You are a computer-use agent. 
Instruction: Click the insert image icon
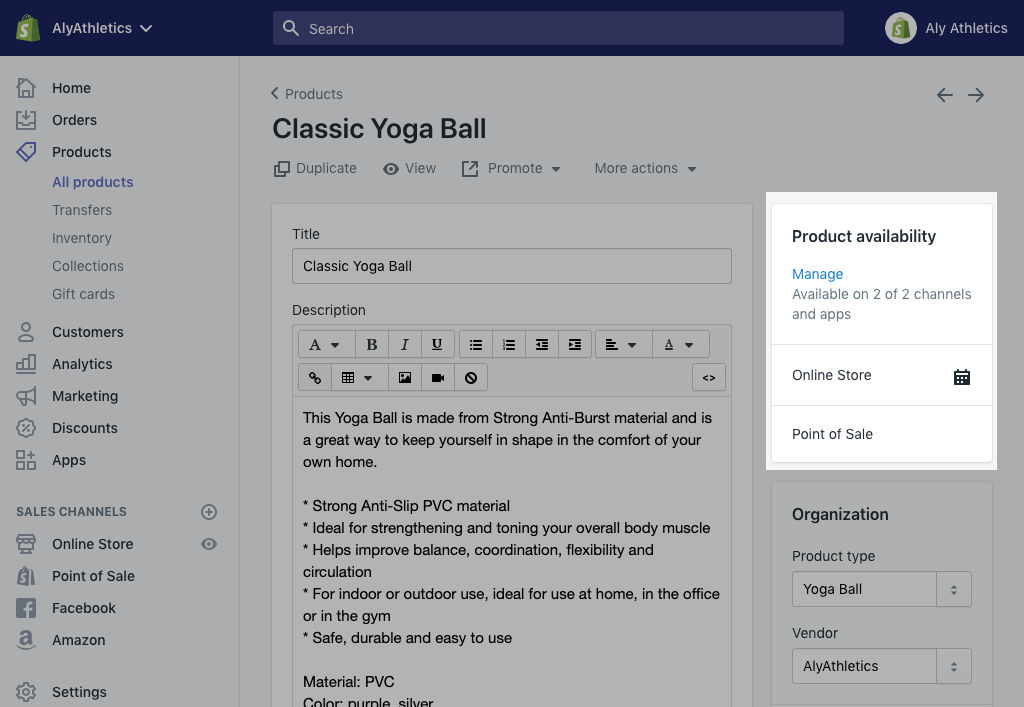[x=404, y=378]
